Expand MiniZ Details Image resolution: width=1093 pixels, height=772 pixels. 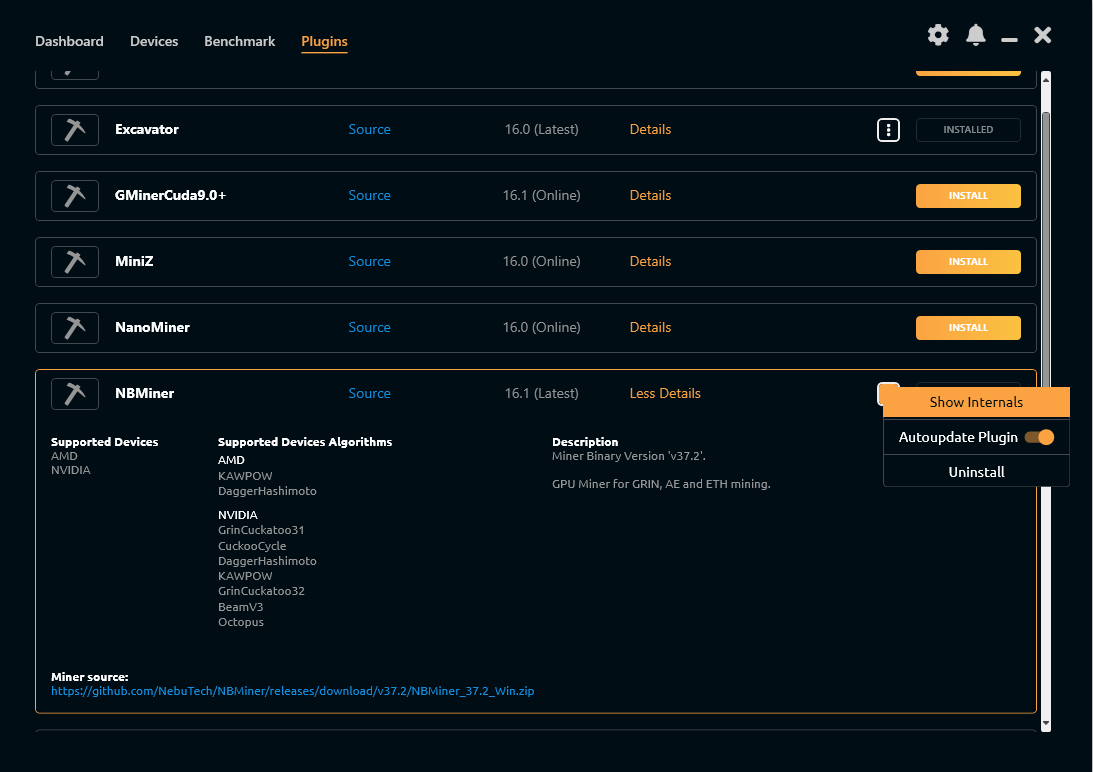coord(650,261)
